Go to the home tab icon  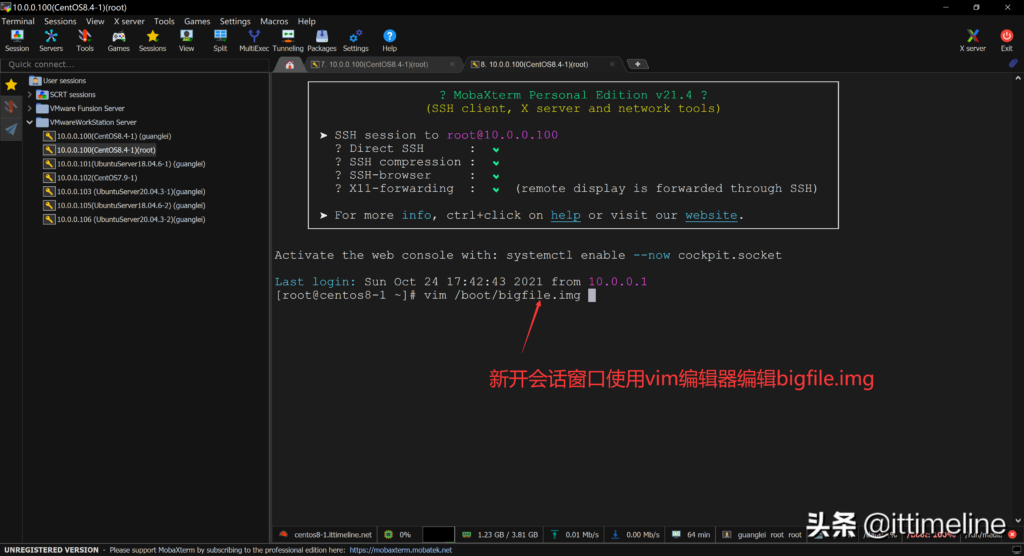tap(290, 64)
